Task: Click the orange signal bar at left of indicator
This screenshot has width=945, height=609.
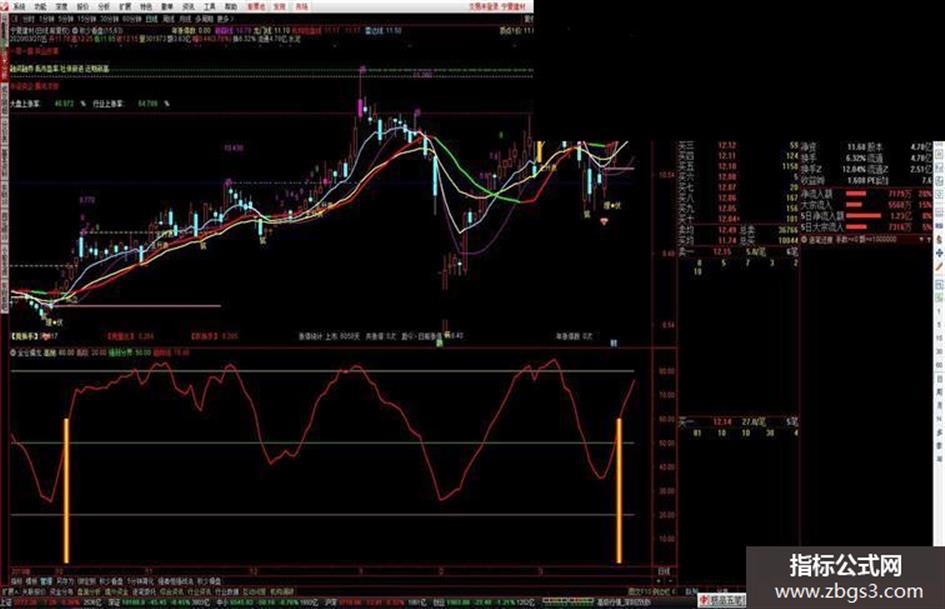Action: coord(66,491)
